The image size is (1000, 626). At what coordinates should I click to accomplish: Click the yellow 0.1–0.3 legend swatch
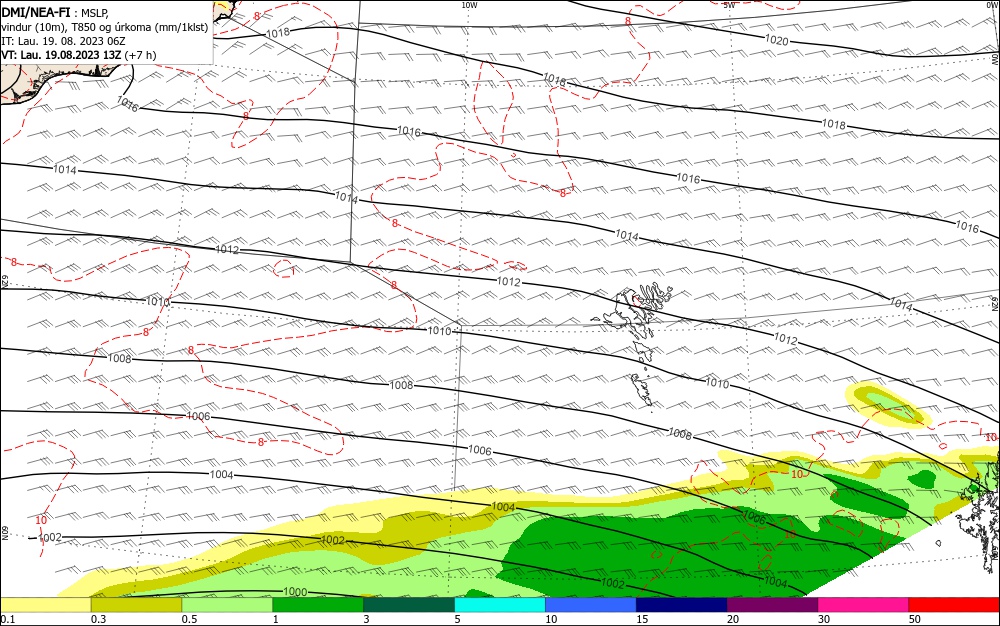[x=45, y=605]
